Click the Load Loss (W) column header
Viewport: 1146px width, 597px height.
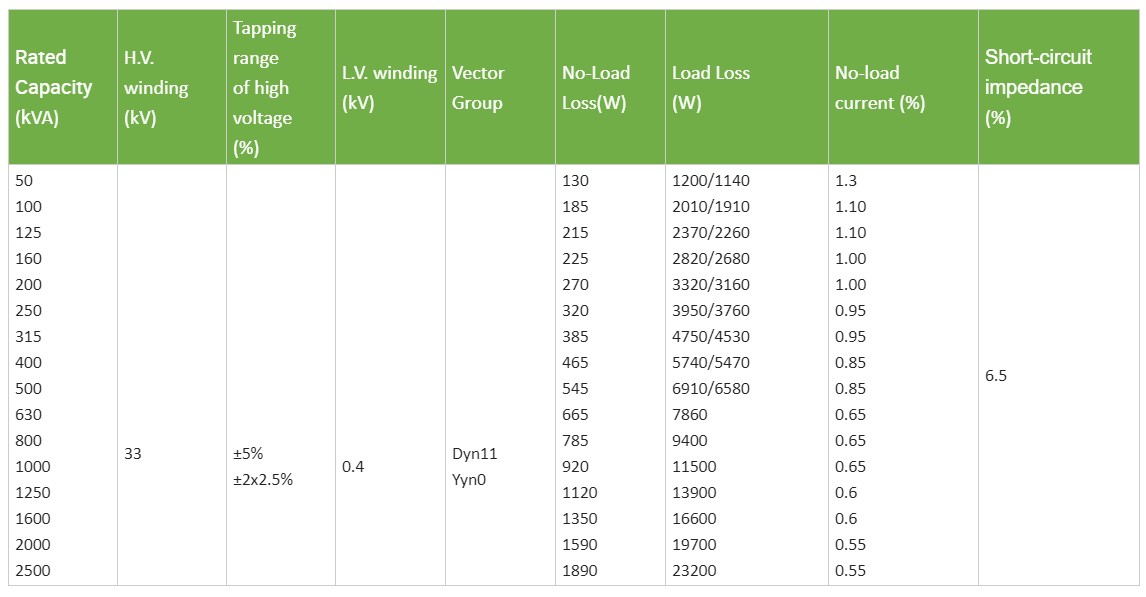point(711,87)
